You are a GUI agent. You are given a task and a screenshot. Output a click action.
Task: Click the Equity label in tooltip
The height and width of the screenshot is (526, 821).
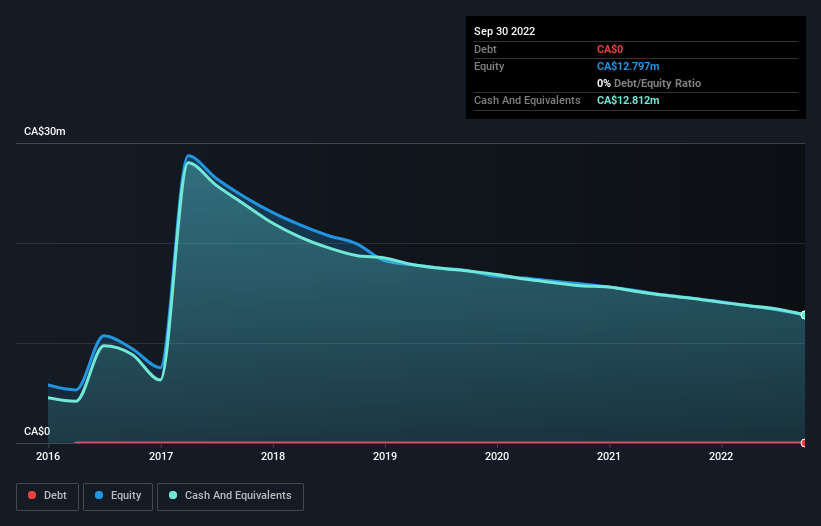pos(489,66)
